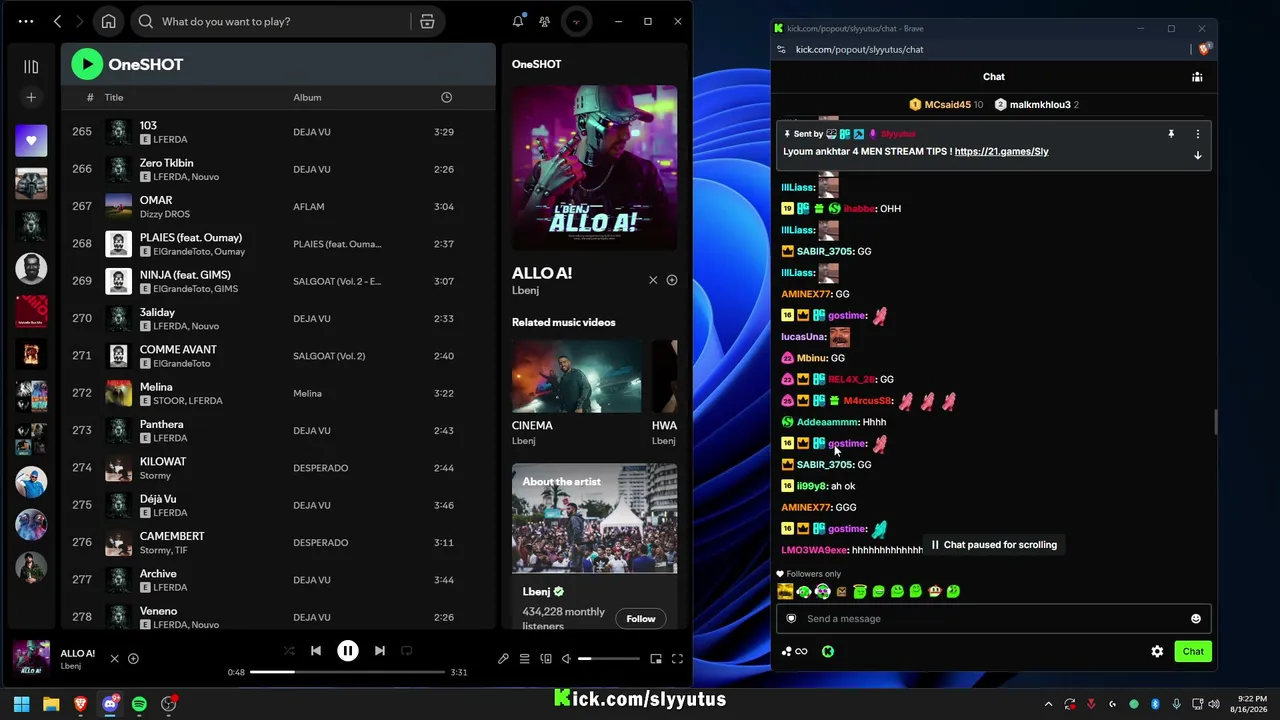The image size is (1280, 720).
Task: Go back in Spotify navigation
Action: 57,21
